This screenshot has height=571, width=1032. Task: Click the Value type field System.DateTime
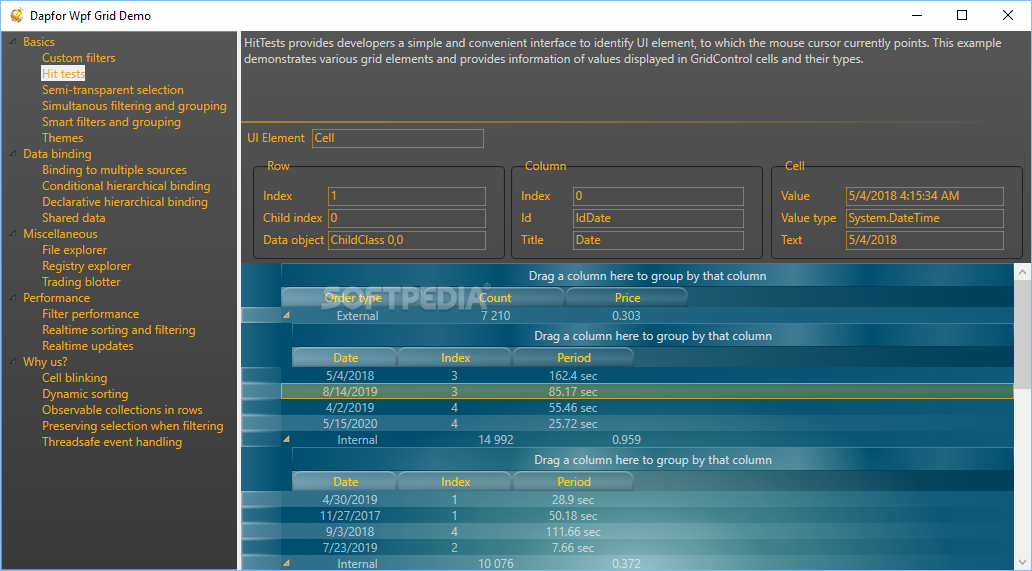[x=925, y=218]
